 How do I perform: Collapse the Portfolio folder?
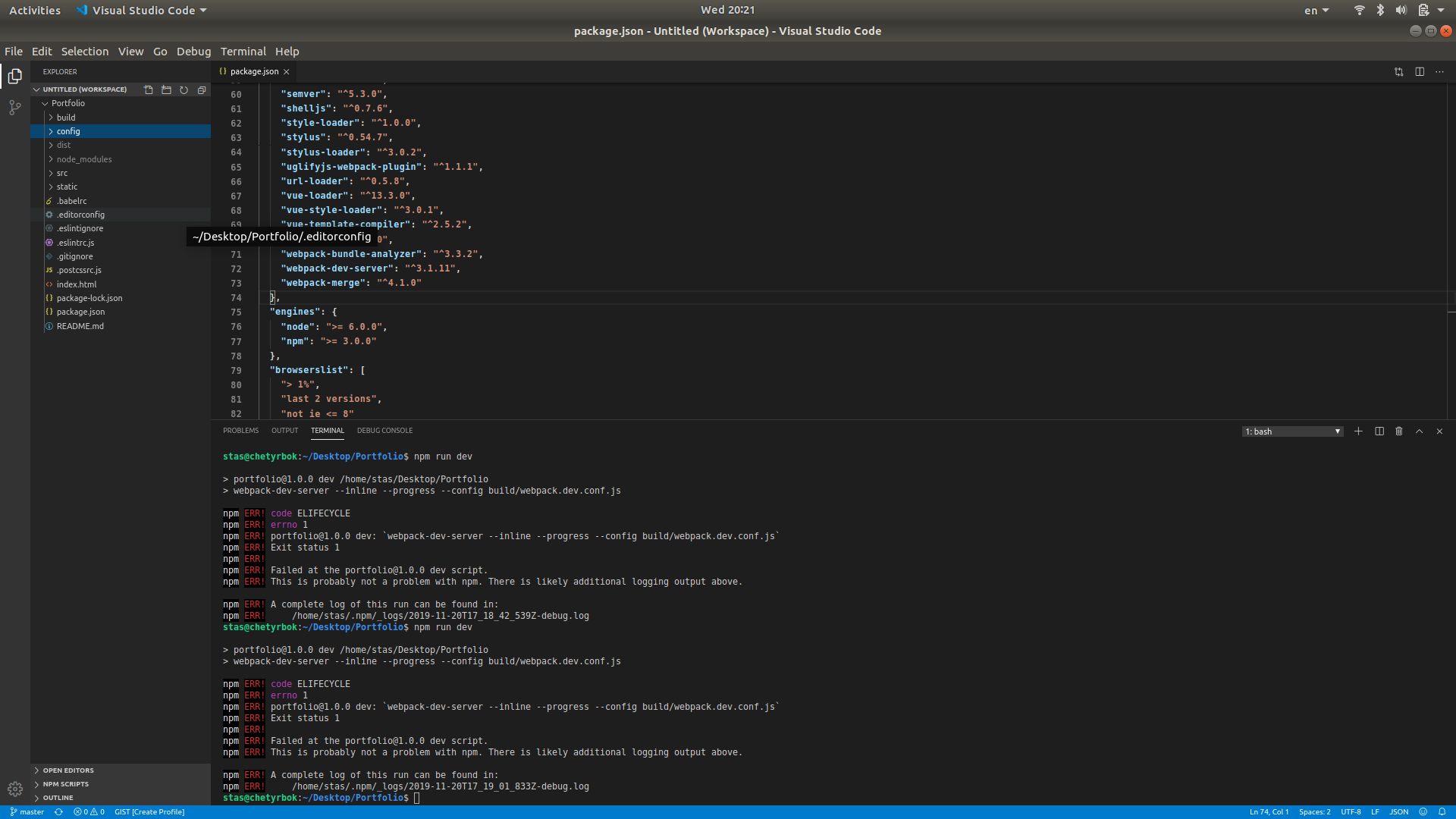coord(121,103)
